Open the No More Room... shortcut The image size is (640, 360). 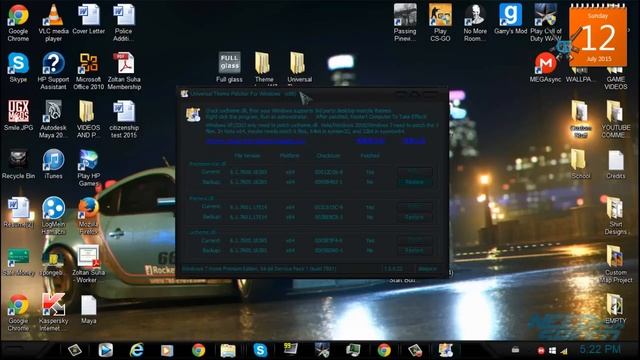475,22
